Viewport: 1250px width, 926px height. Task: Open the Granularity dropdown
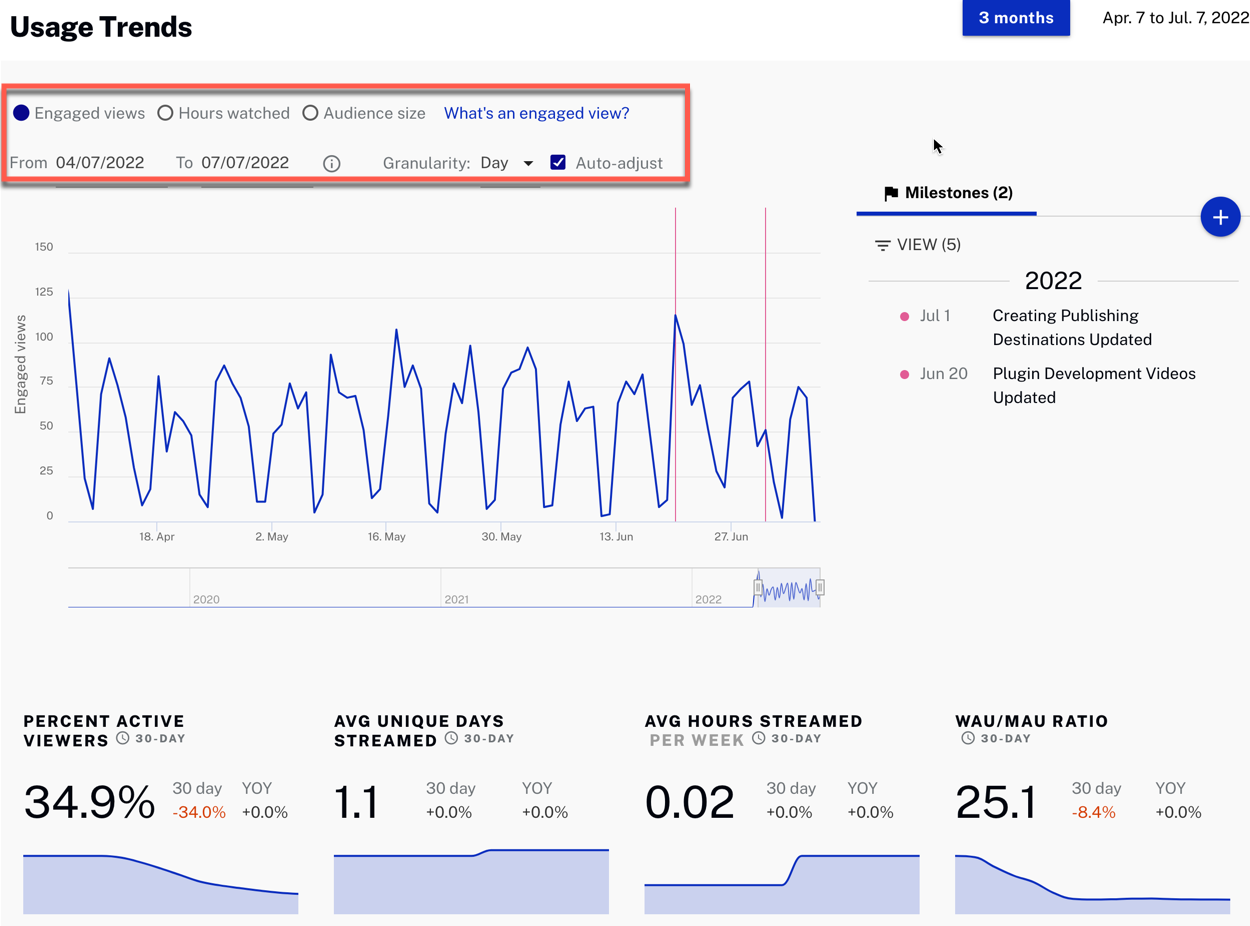tap(528, 162)
